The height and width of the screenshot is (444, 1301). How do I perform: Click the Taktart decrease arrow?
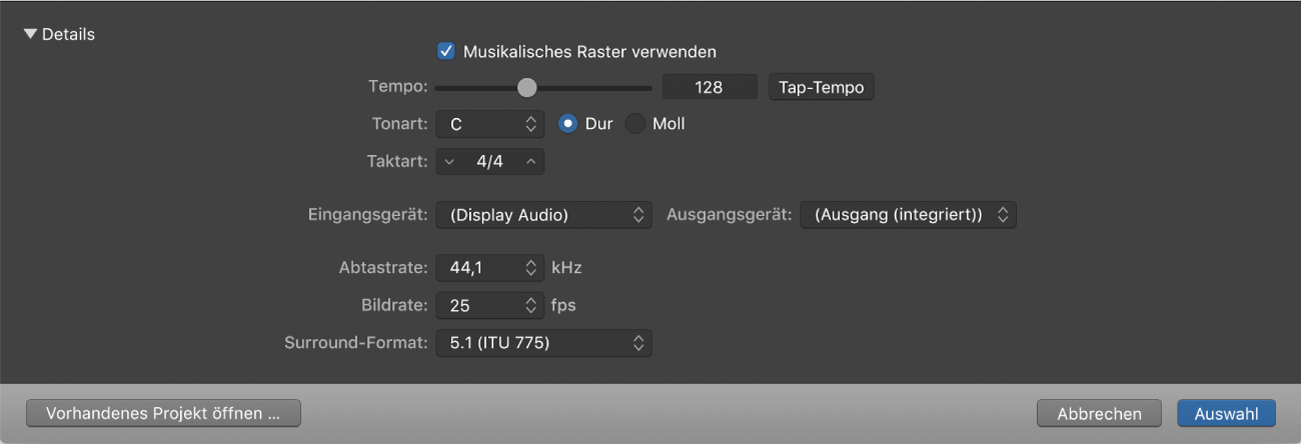(x=448, y=161)
